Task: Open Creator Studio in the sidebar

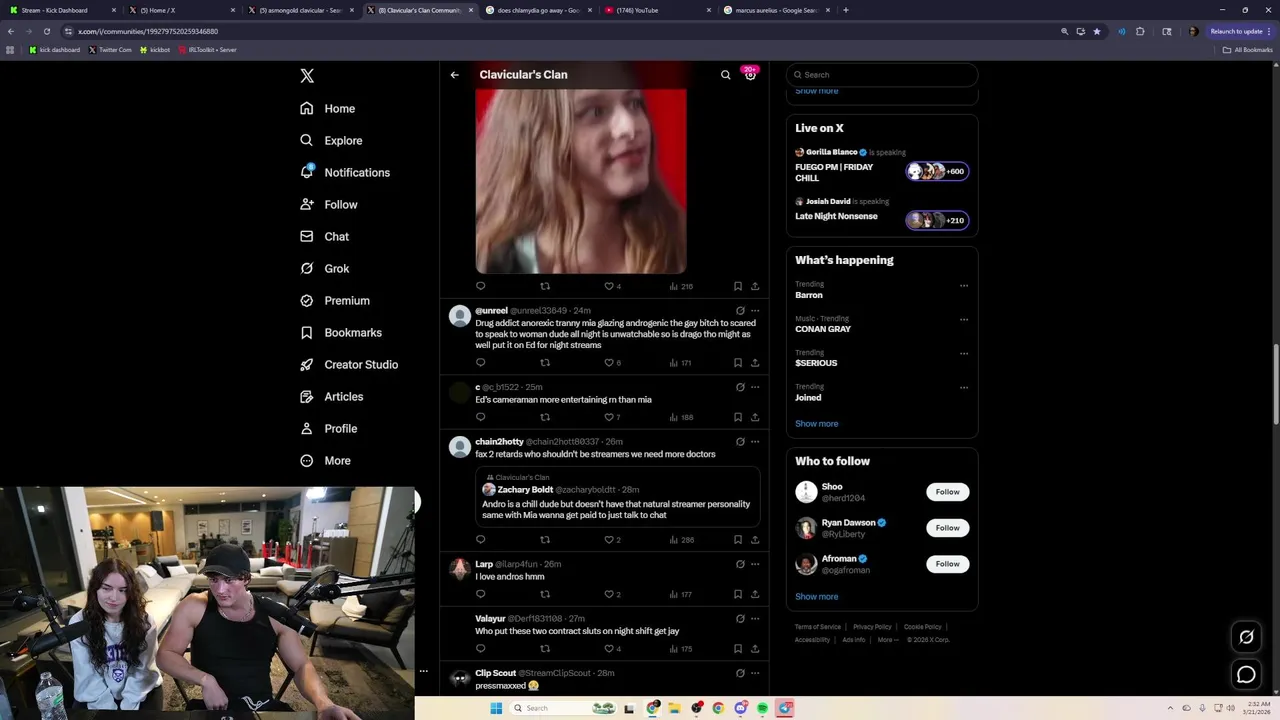Action: (349, 365)
